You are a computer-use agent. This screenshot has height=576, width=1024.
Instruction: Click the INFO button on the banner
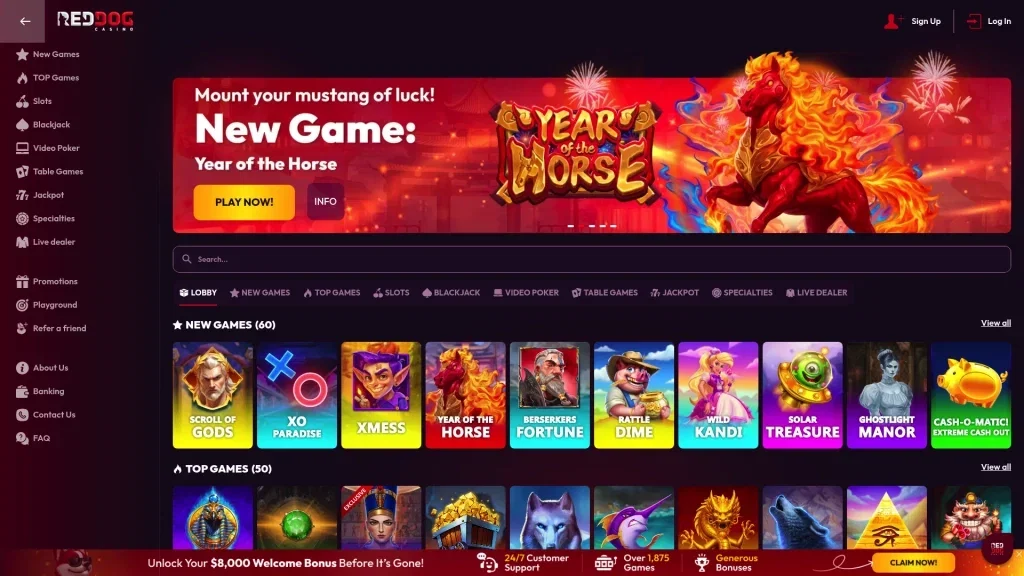[325, 202]
